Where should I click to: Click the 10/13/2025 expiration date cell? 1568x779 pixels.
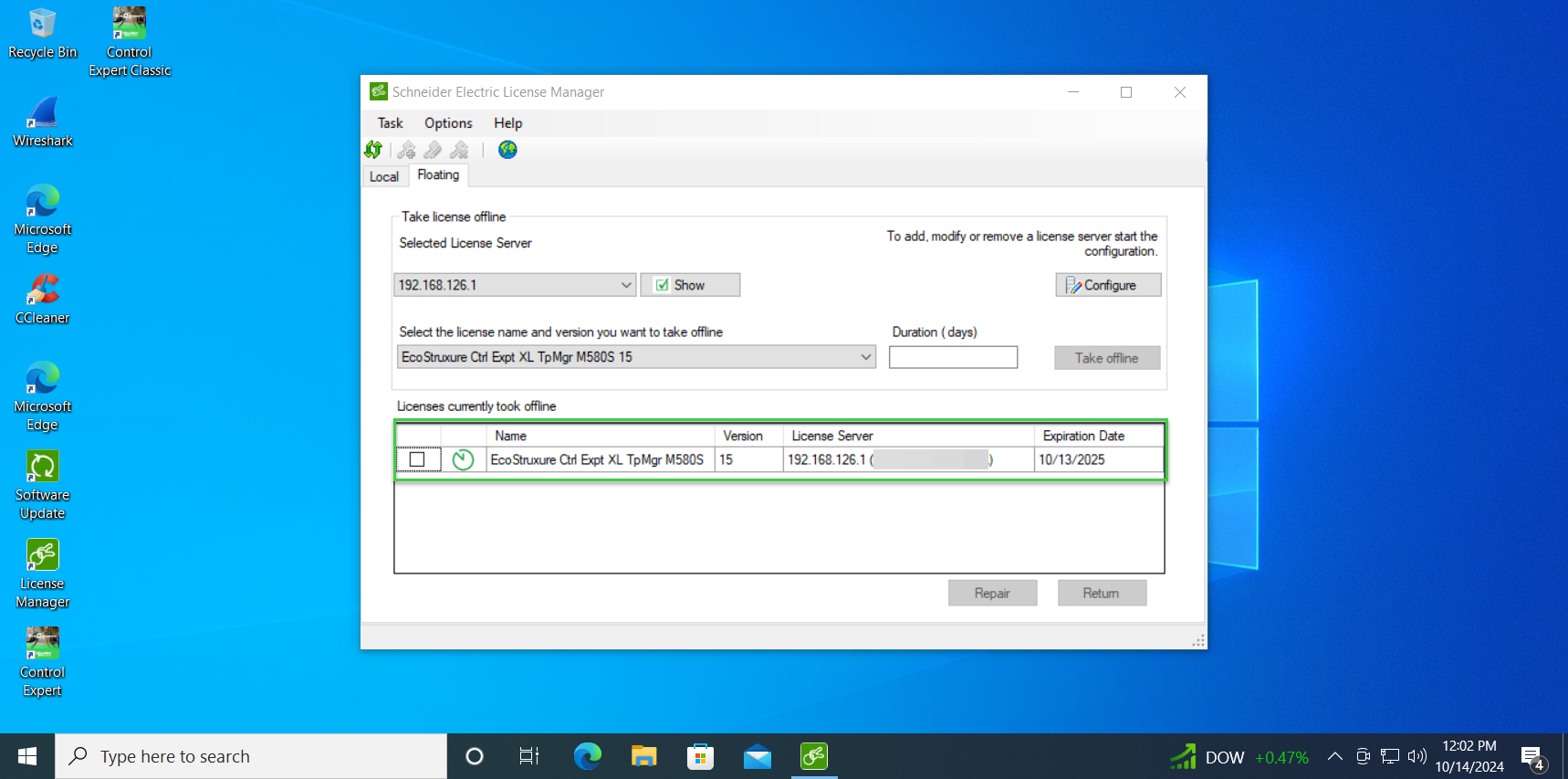pos(1100,459)
